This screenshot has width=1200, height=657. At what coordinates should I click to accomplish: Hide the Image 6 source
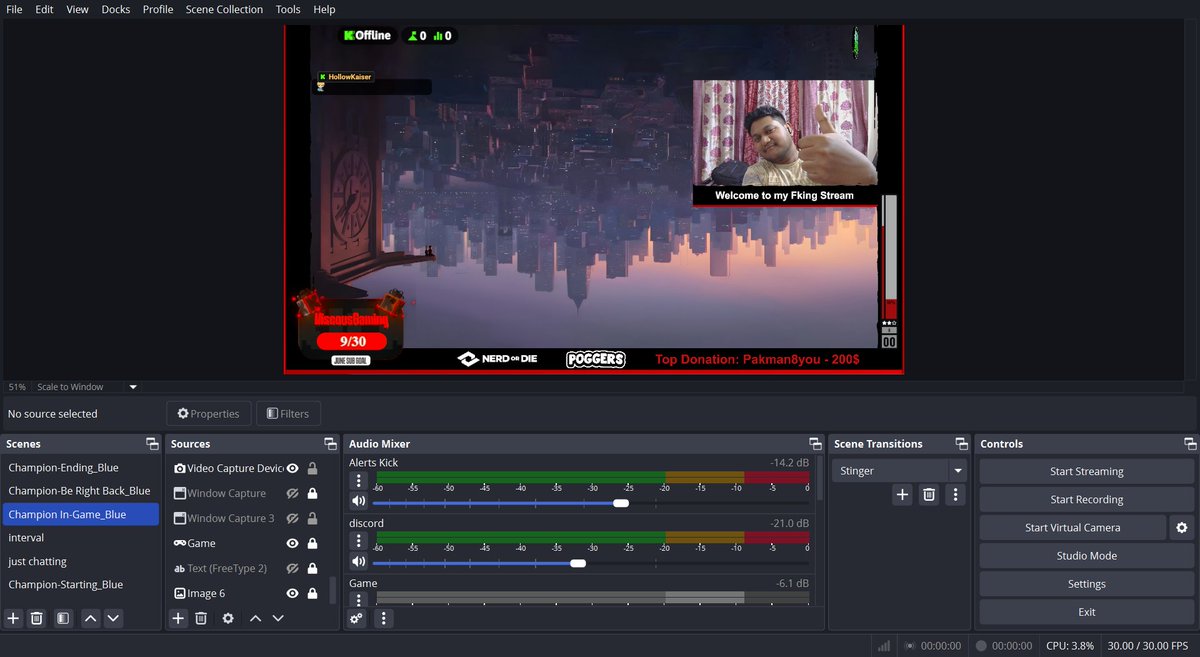tap(293, 593)
